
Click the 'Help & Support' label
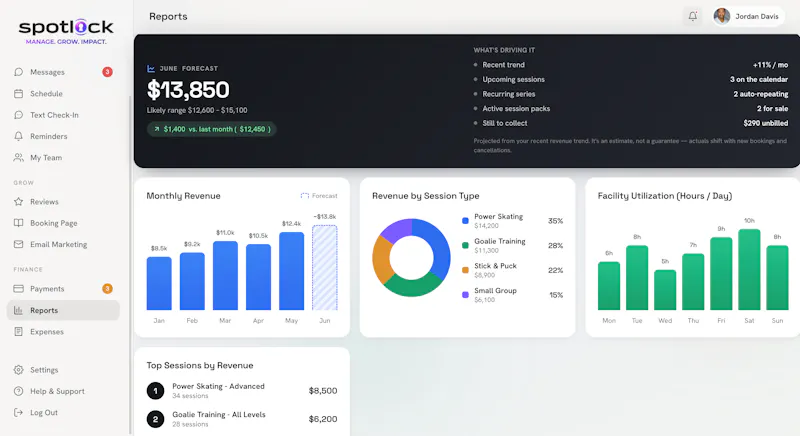(57, 391)
